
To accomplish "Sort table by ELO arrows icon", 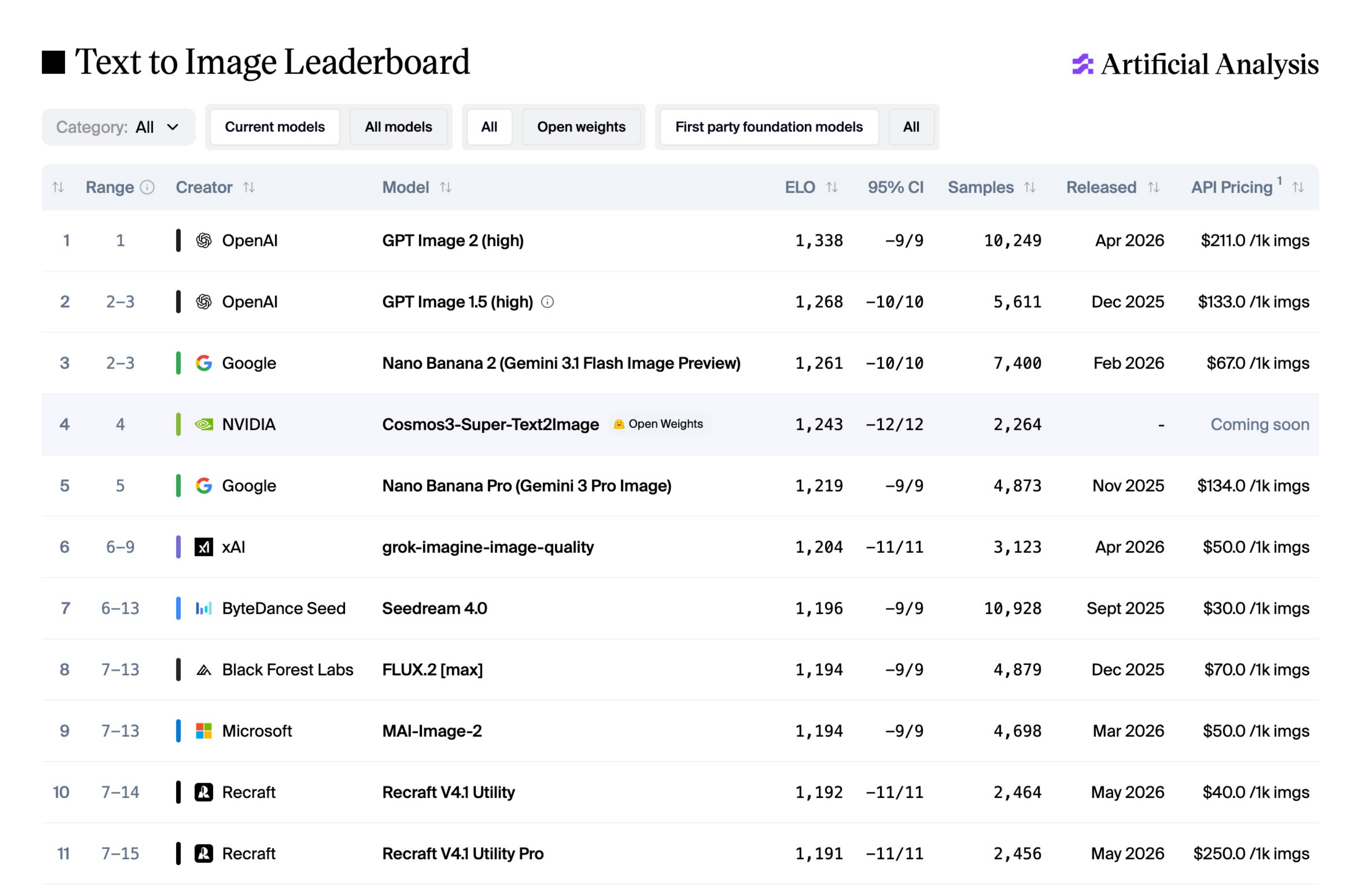I will point(832,187).
